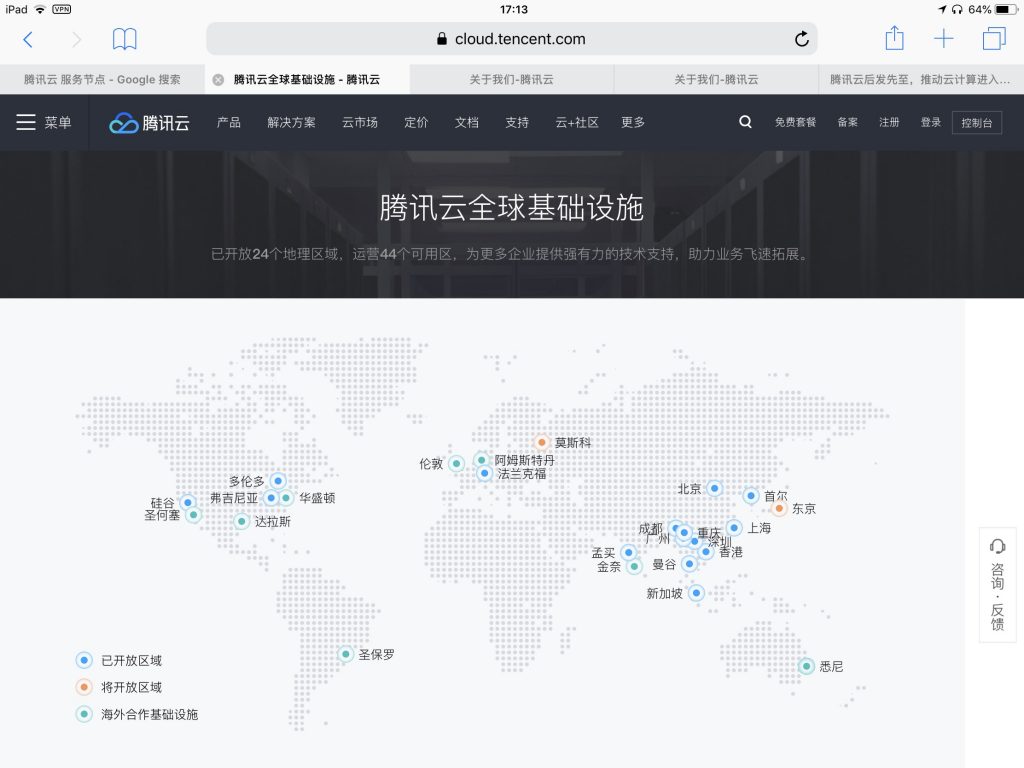Open the 解决方案 nav menu
This screenshot has width=1024, height=768.
point(291,122)
